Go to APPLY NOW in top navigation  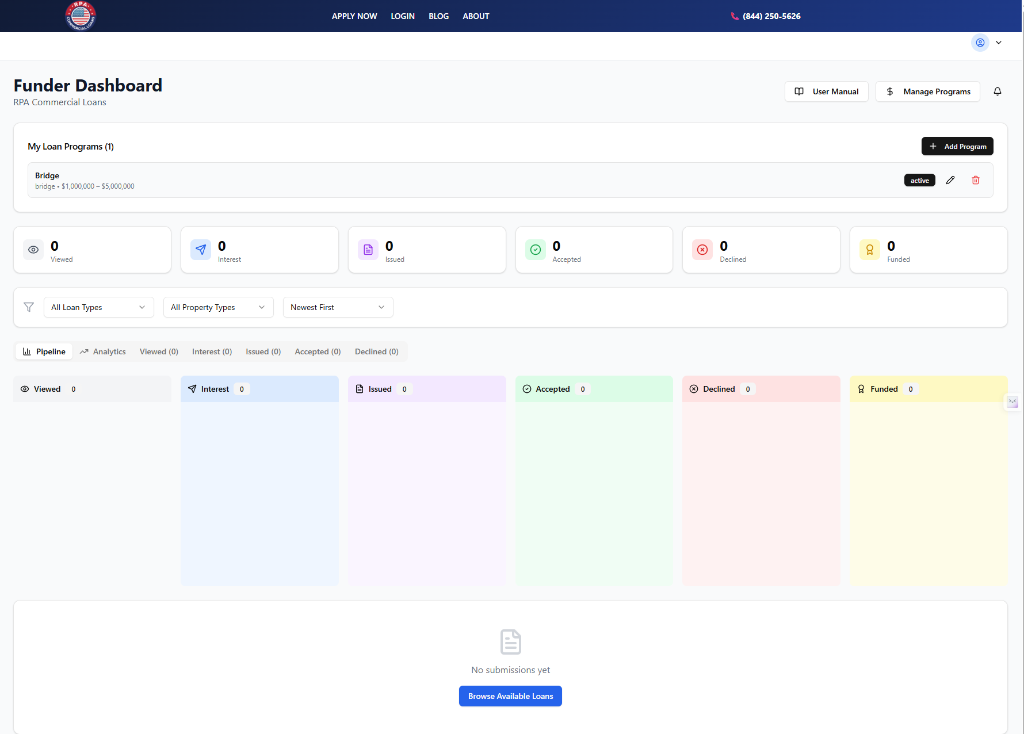coord(354,16)
